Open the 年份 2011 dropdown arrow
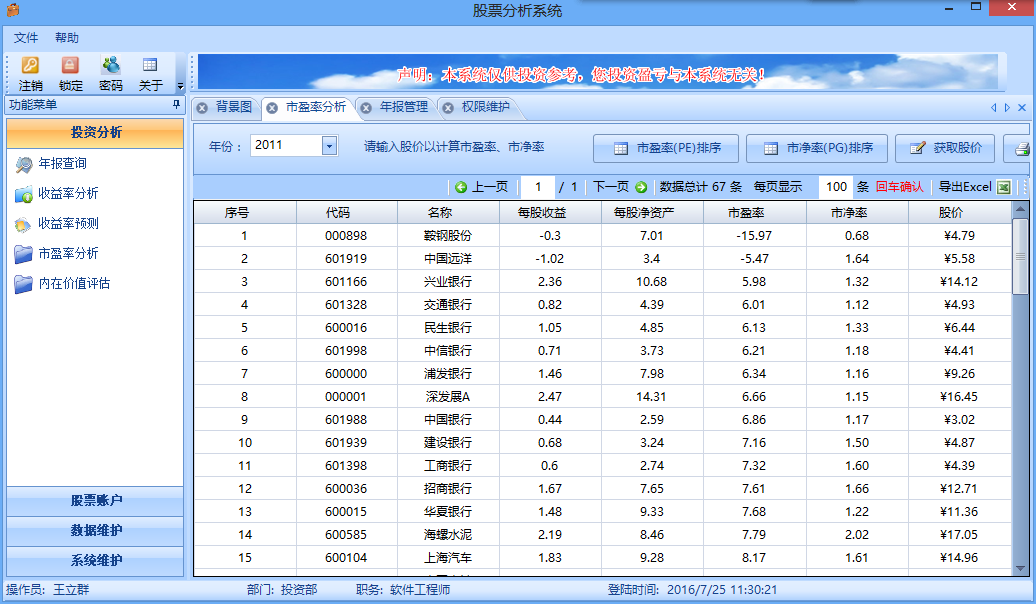 [x=329, y=145]
